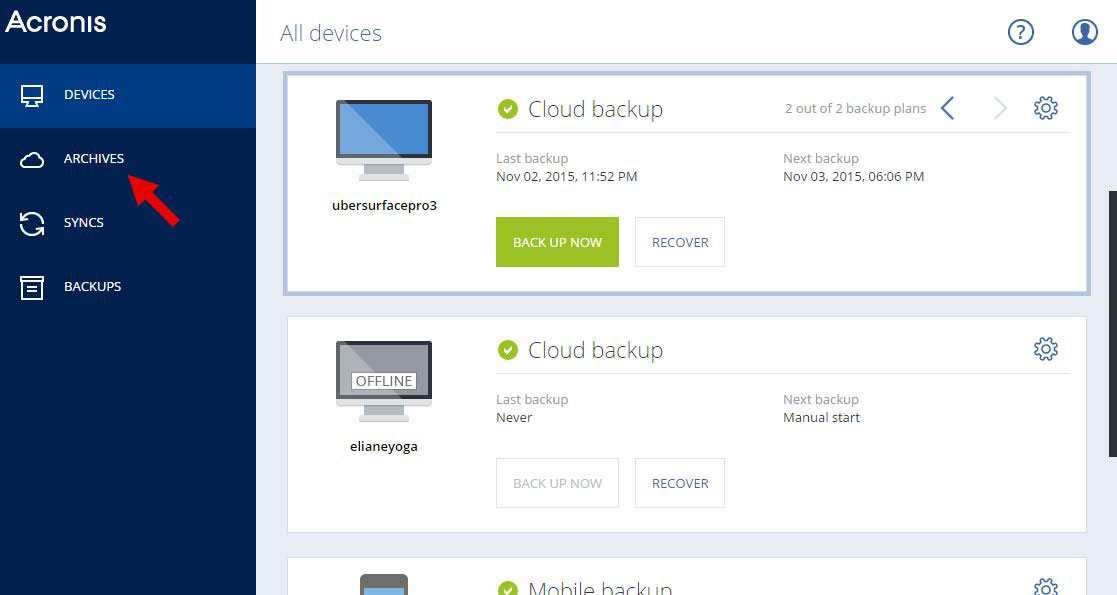
Task: Click the Backups archive box icon
Action: pos(32,287)
